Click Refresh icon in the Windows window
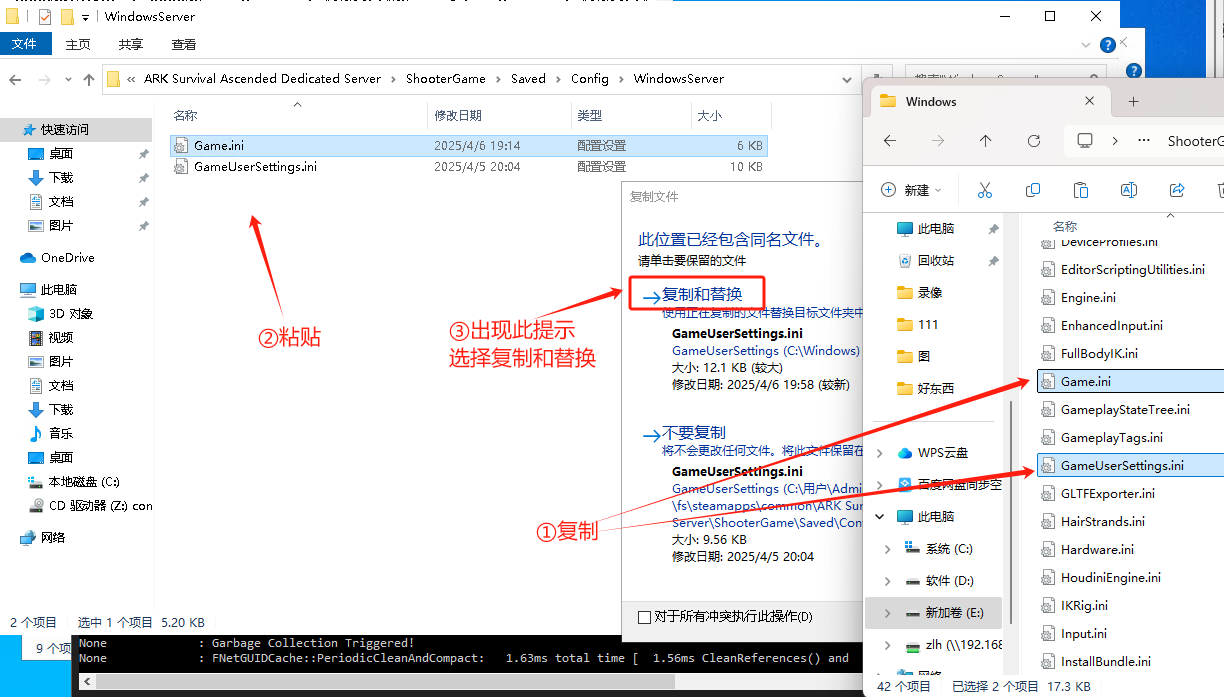 coord(1034,141)
